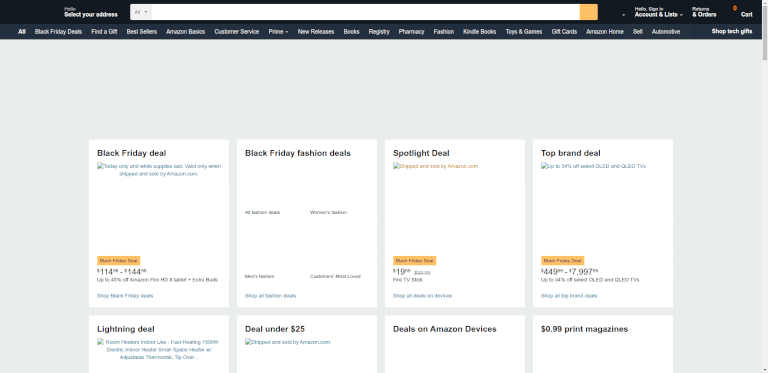
Task: Open the Cart
Action: (742, 12)
